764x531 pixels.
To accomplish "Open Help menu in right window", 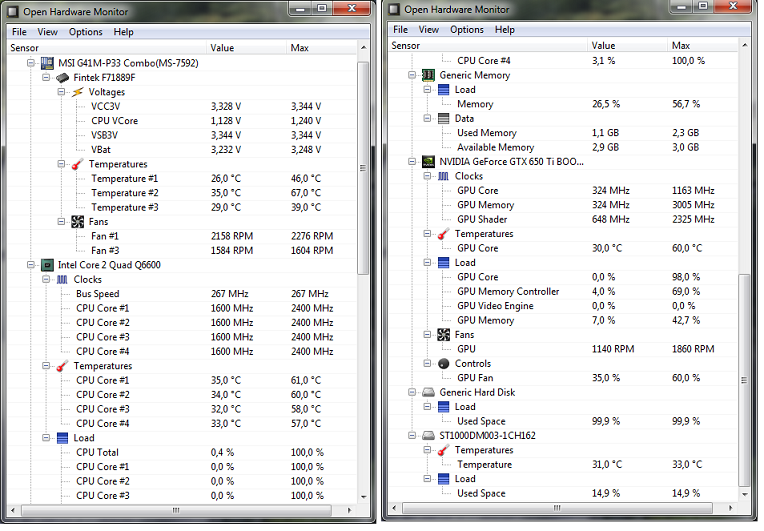I will (505, 30).
